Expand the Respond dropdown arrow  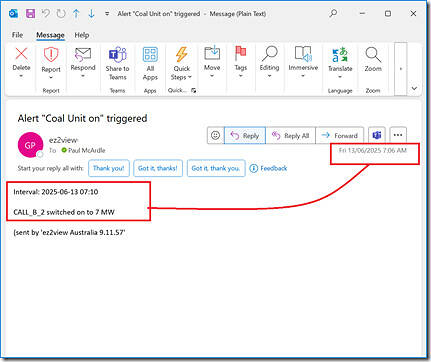point(83,76)
